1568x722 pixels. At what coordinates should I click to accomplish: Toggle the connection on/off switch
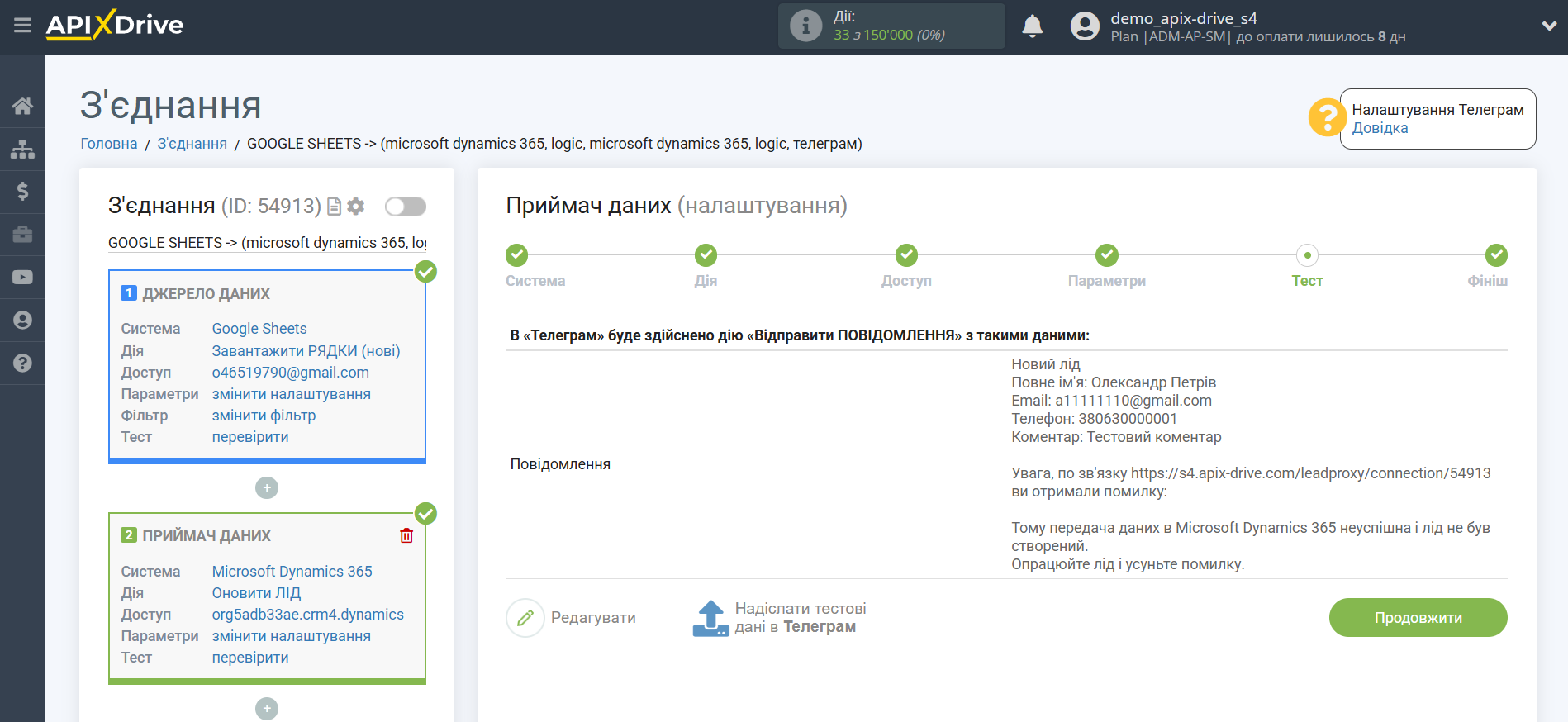406,207
